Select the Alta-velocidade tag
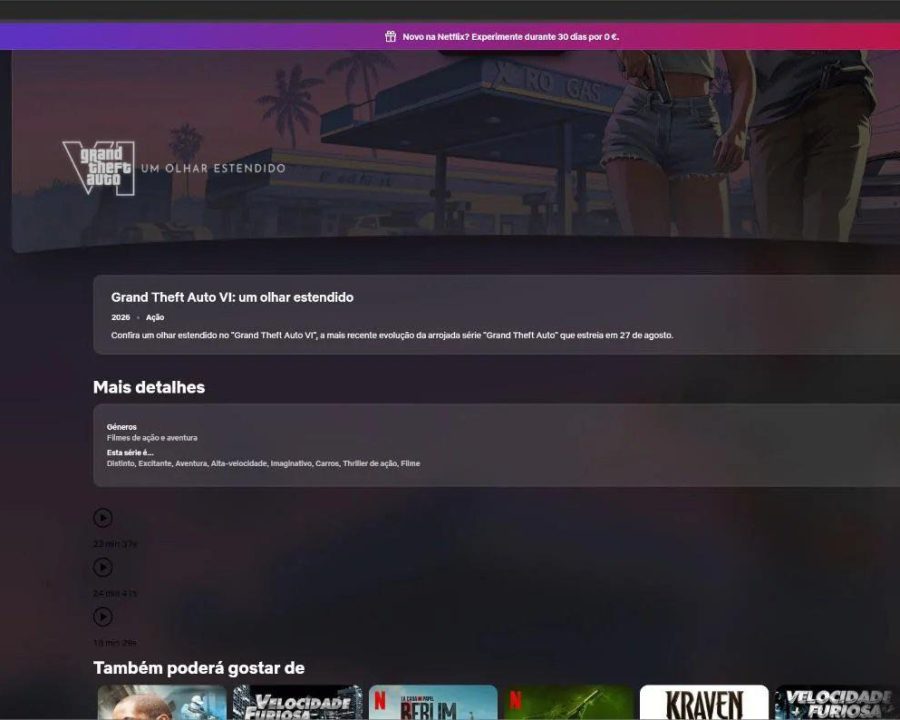 click(239, 463)
